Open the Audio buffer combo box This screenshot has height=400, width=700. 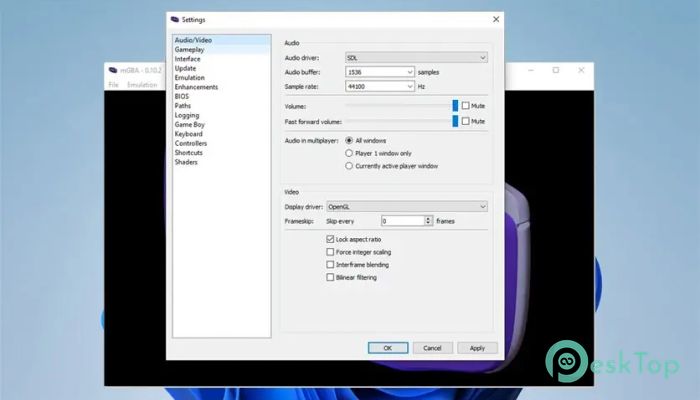(380, 72)
